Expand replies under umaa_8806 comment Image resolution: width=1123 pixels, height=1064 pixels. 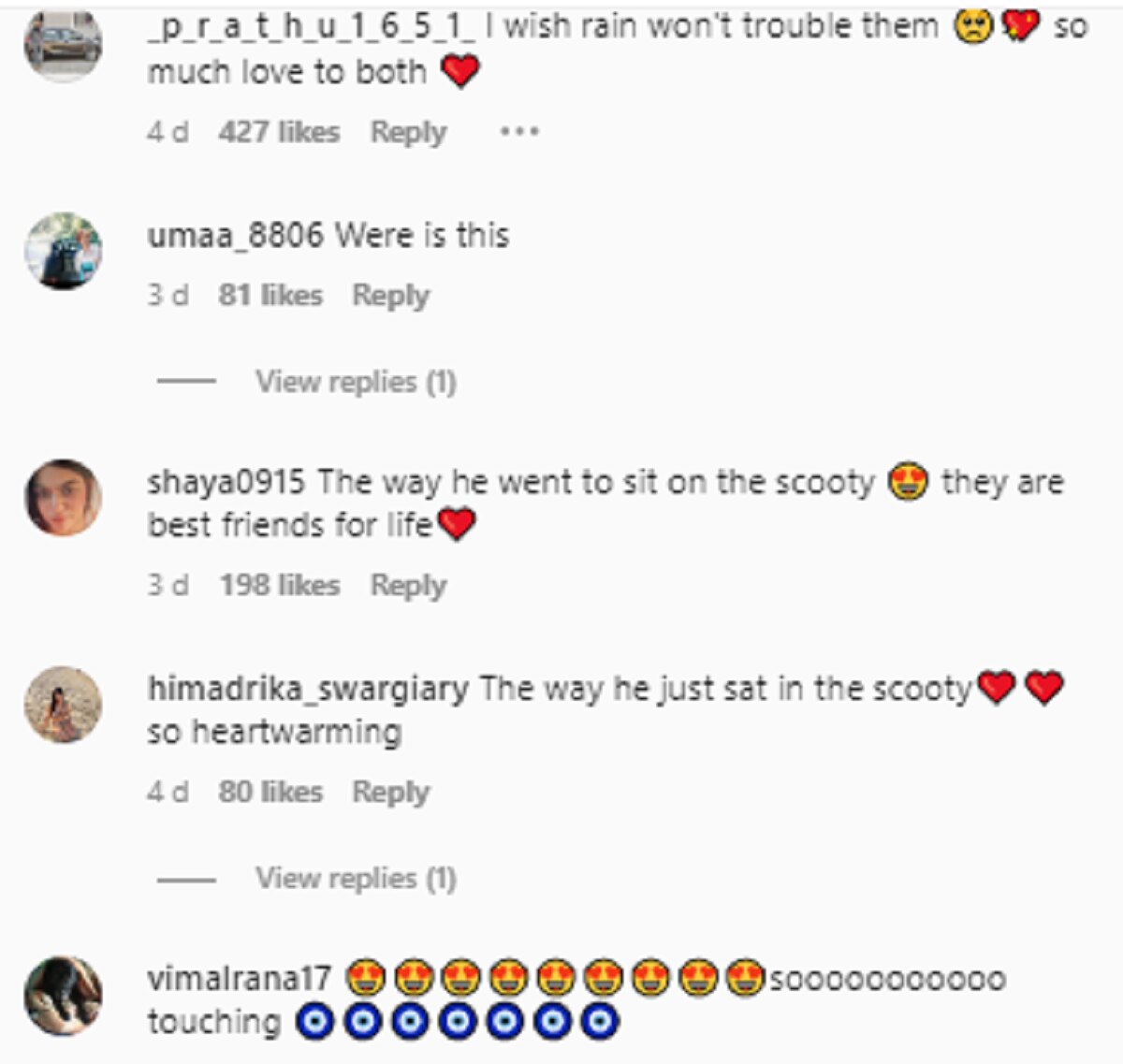[x=356, y=382]
